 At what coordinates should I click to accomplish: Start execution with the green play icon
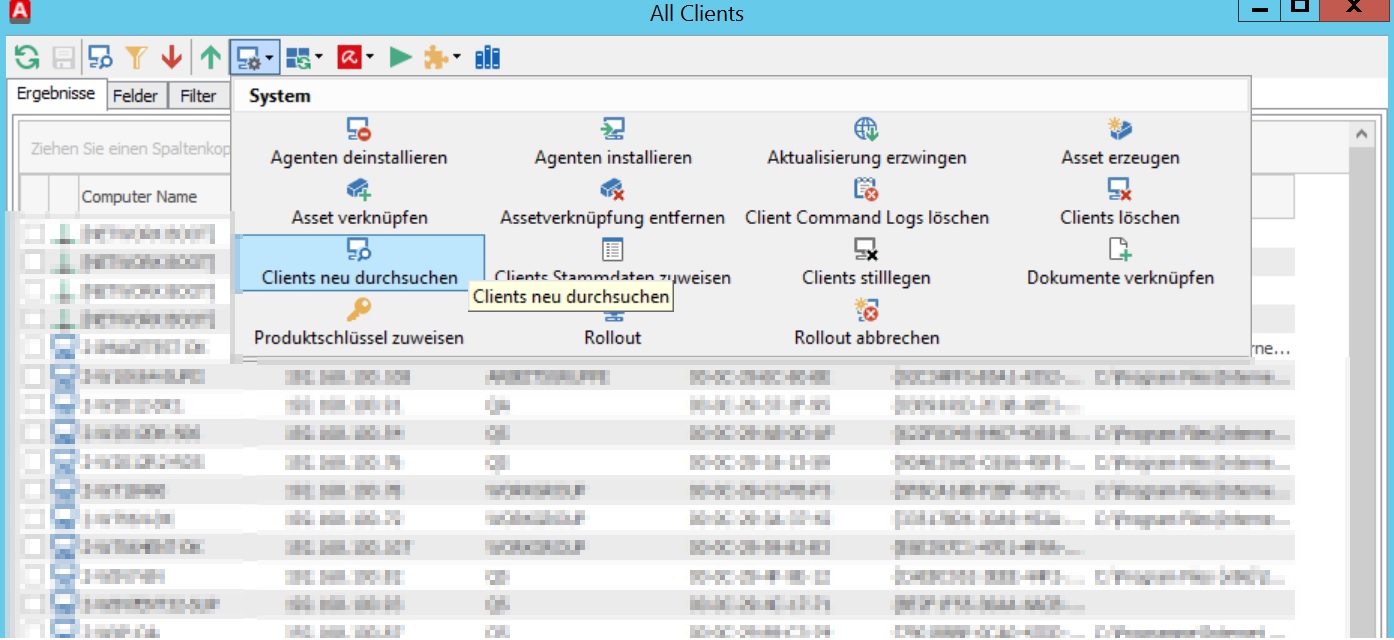pos(399,57)
